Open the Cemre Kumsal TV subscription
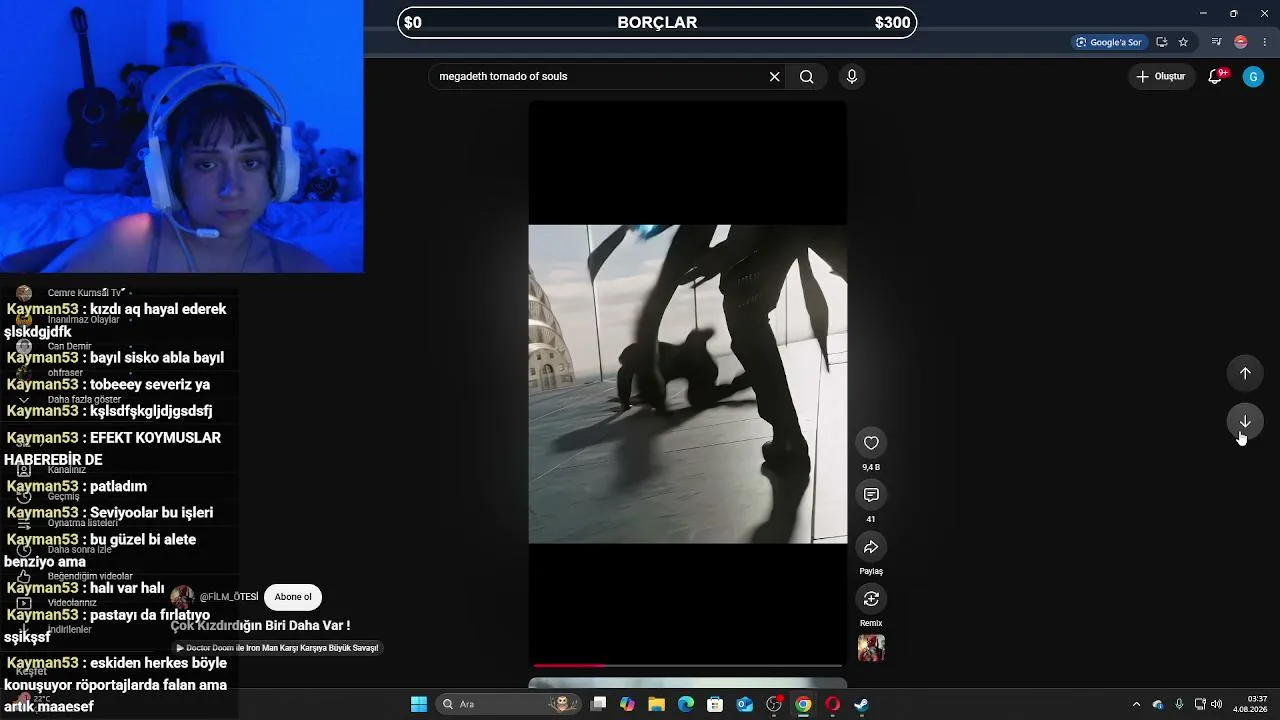The width and height of the screenshot is (1280, 720). [84, 293]
